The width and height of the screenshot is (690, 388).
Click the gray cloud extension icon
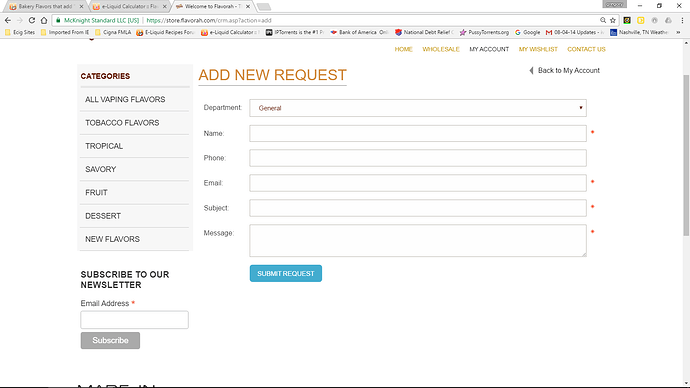tap(668, 20)
